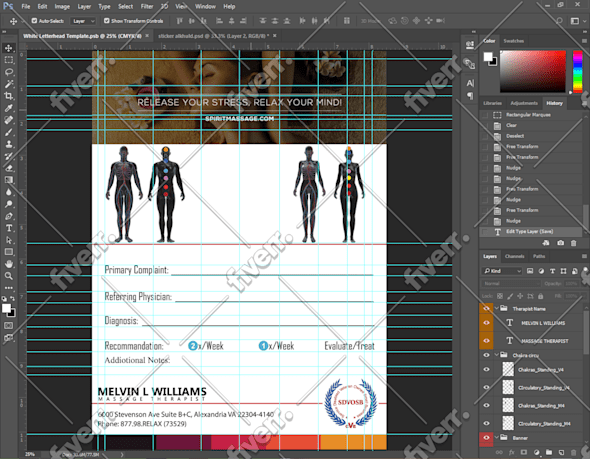Open the Layer auto-select dropdown

point(84,21)
